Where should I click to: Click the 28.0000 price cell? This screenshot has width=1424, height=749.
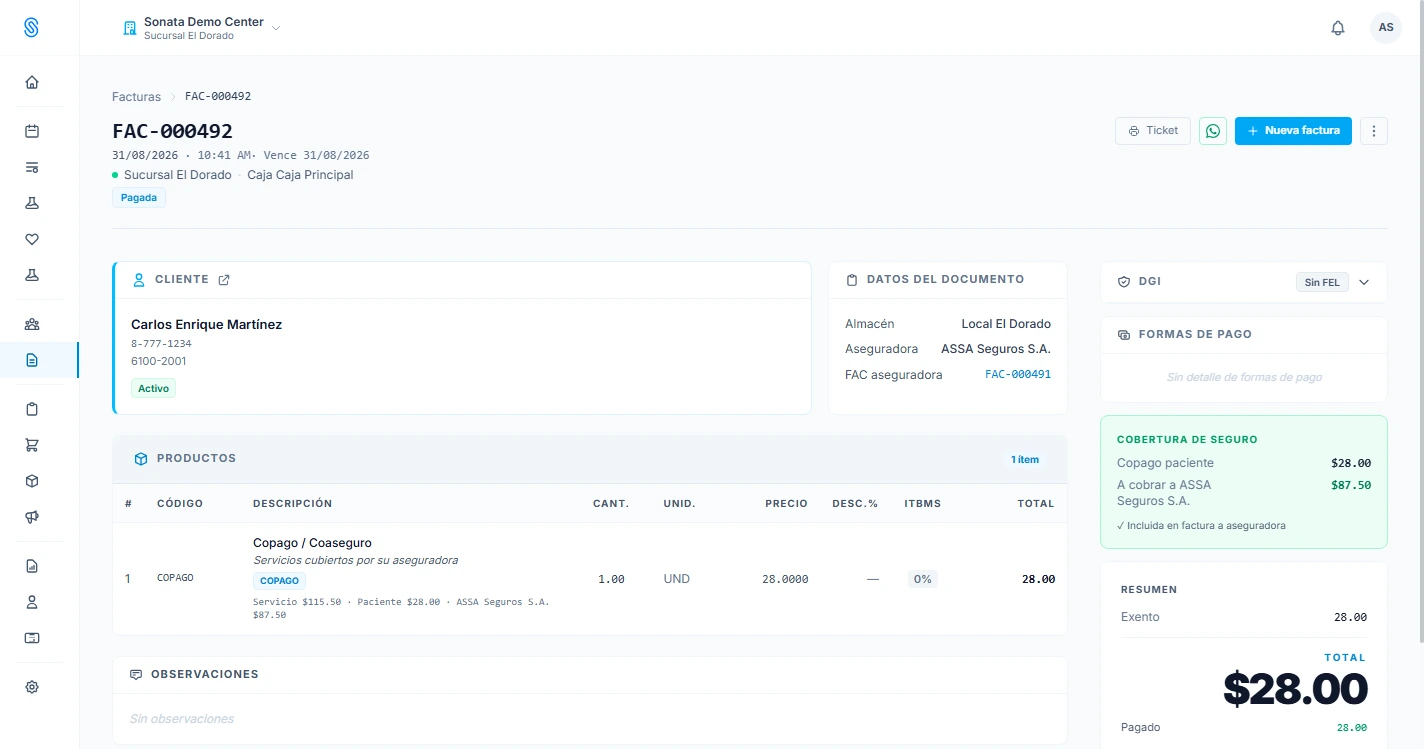tap(785, 579)
